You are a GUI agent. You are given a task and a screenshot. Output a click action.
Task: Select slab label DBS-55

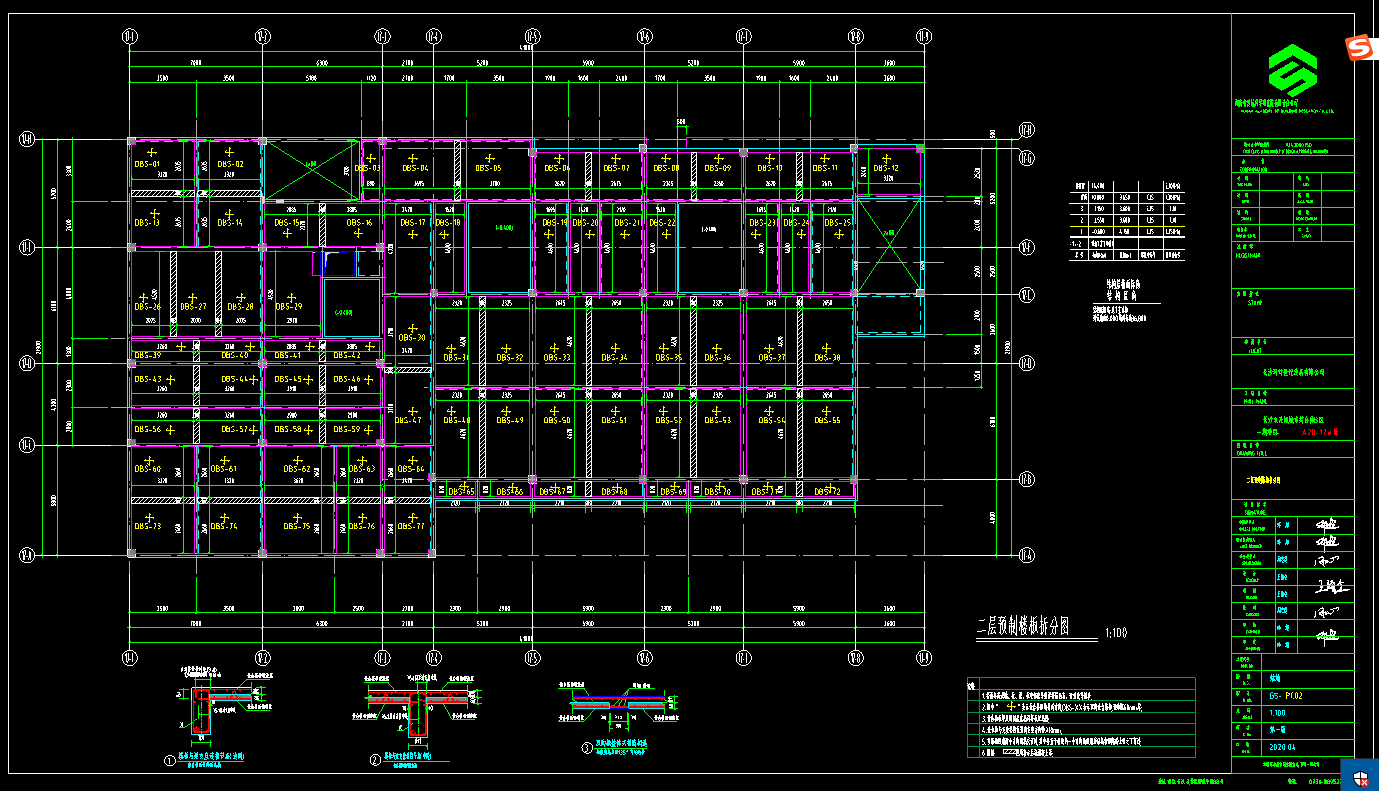point(826,420)
